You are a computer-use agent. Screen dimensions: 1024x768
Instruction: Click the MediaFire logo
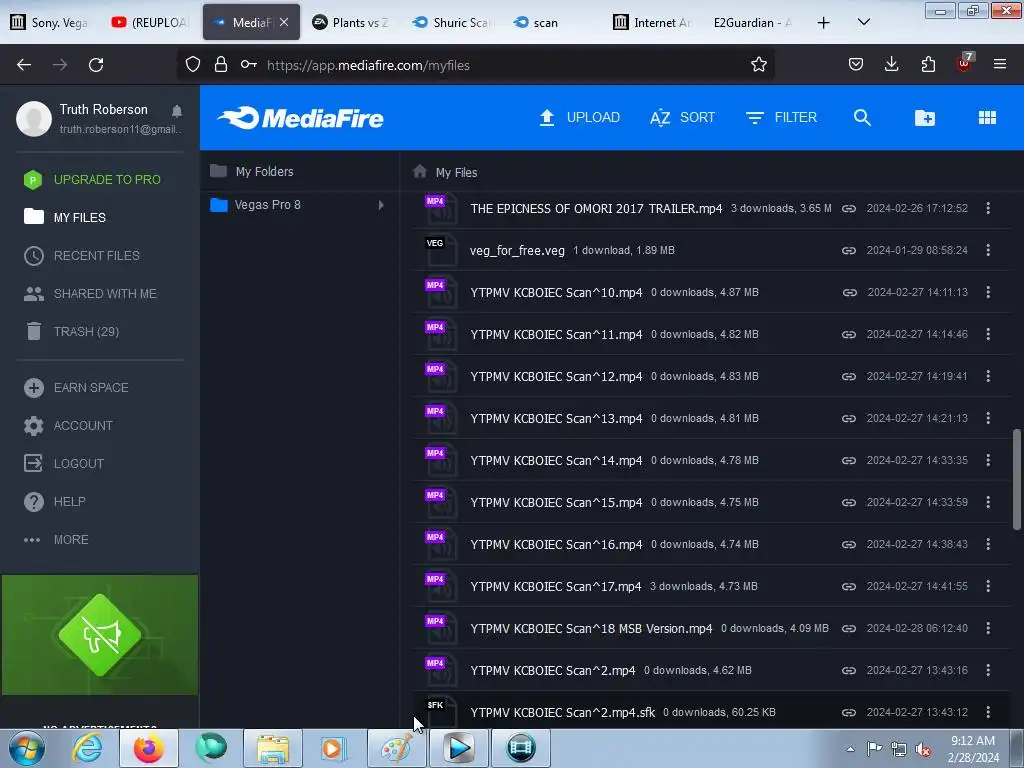[300, 118]
